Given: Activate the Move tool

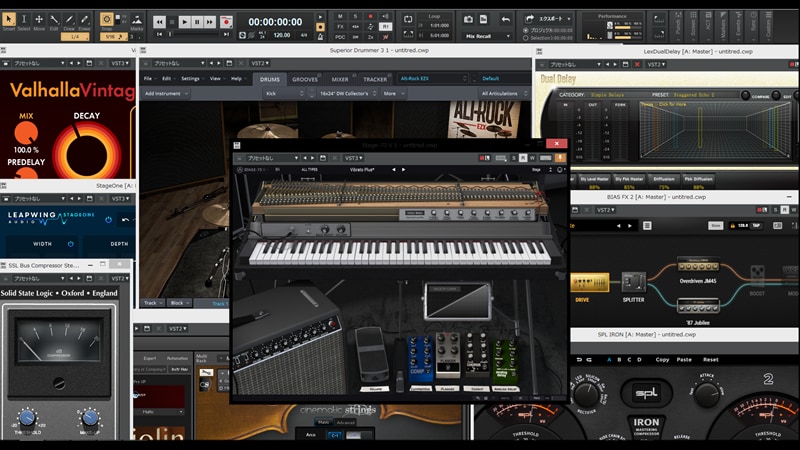Looking at the screenshot, I should [x=39, y=19].
